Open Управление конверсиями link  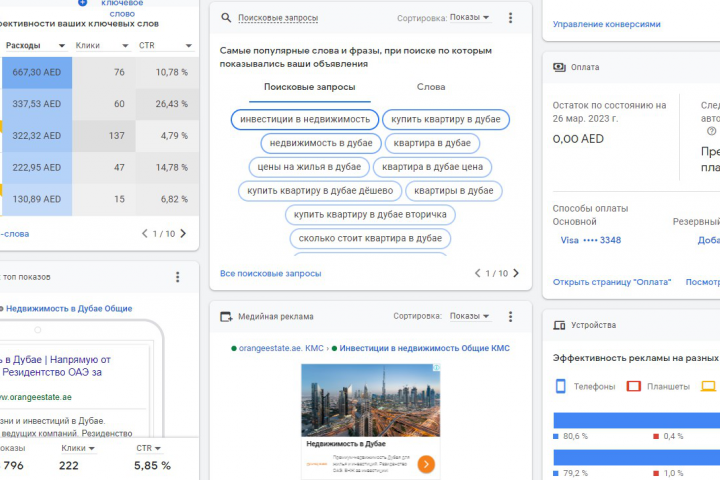click(x=607, y=24)
